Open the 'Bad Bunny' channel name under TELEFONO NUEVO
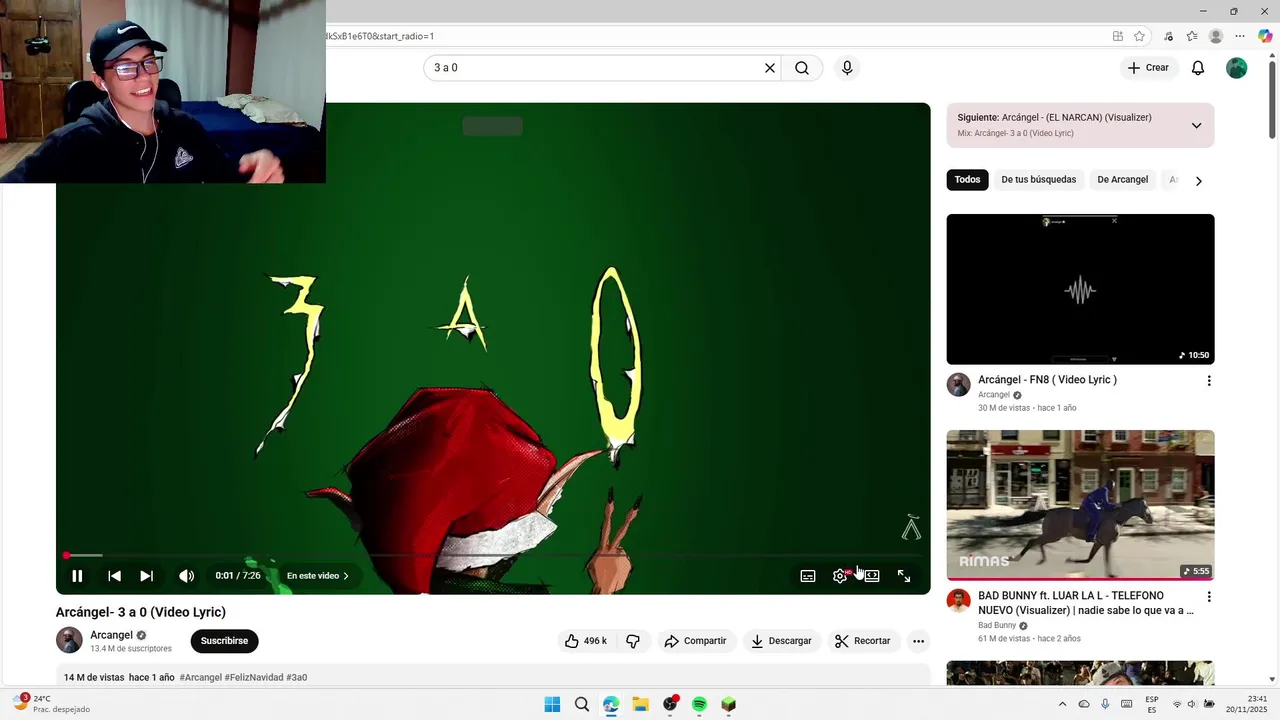Screen dimensions: 1280x720 pyautogui.click(x=997, y=626)
